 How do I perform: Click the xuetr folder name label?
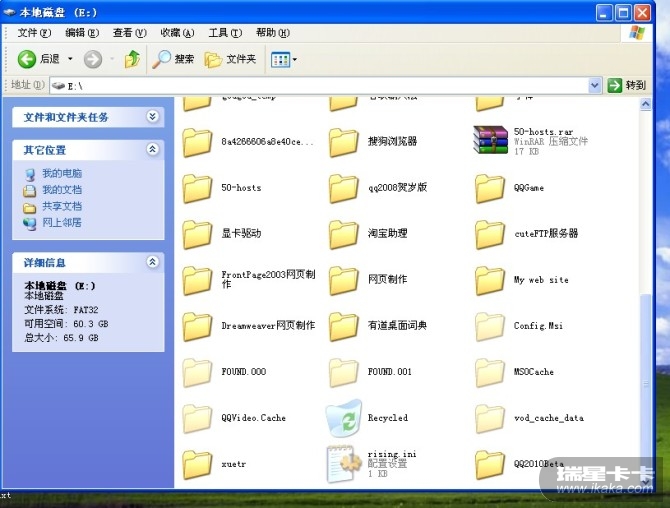pos(234,464)
